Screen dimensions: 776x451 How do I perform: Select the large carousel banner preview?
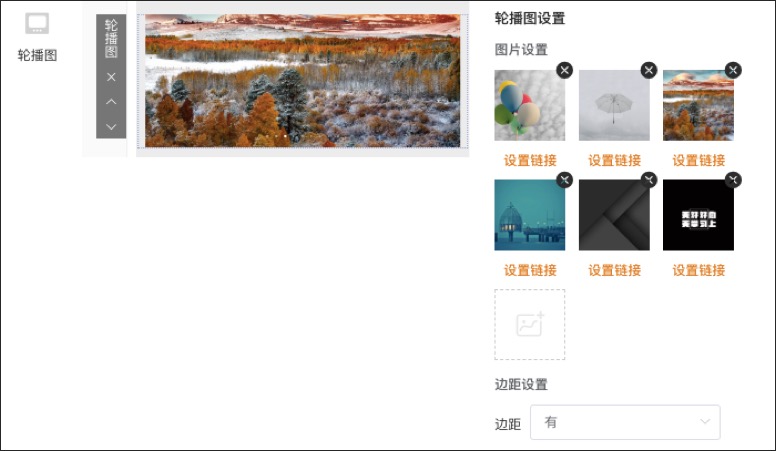pyautogui.click(x=302, y=81)
